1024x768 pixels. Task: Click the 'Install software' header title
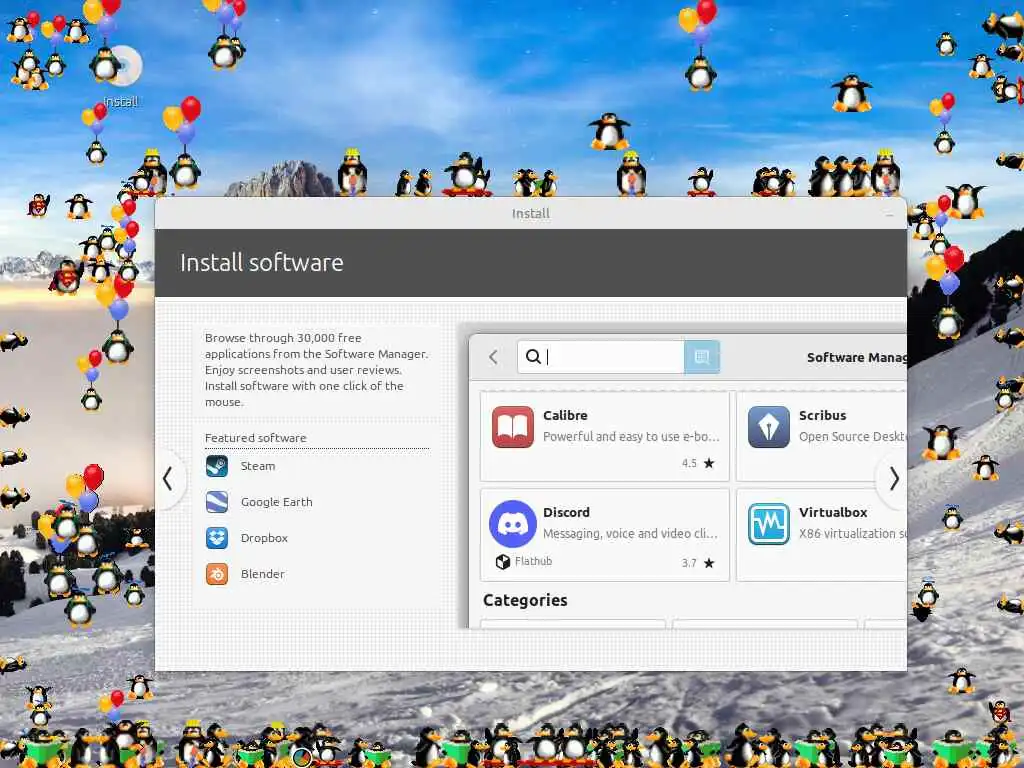(261, 263)
